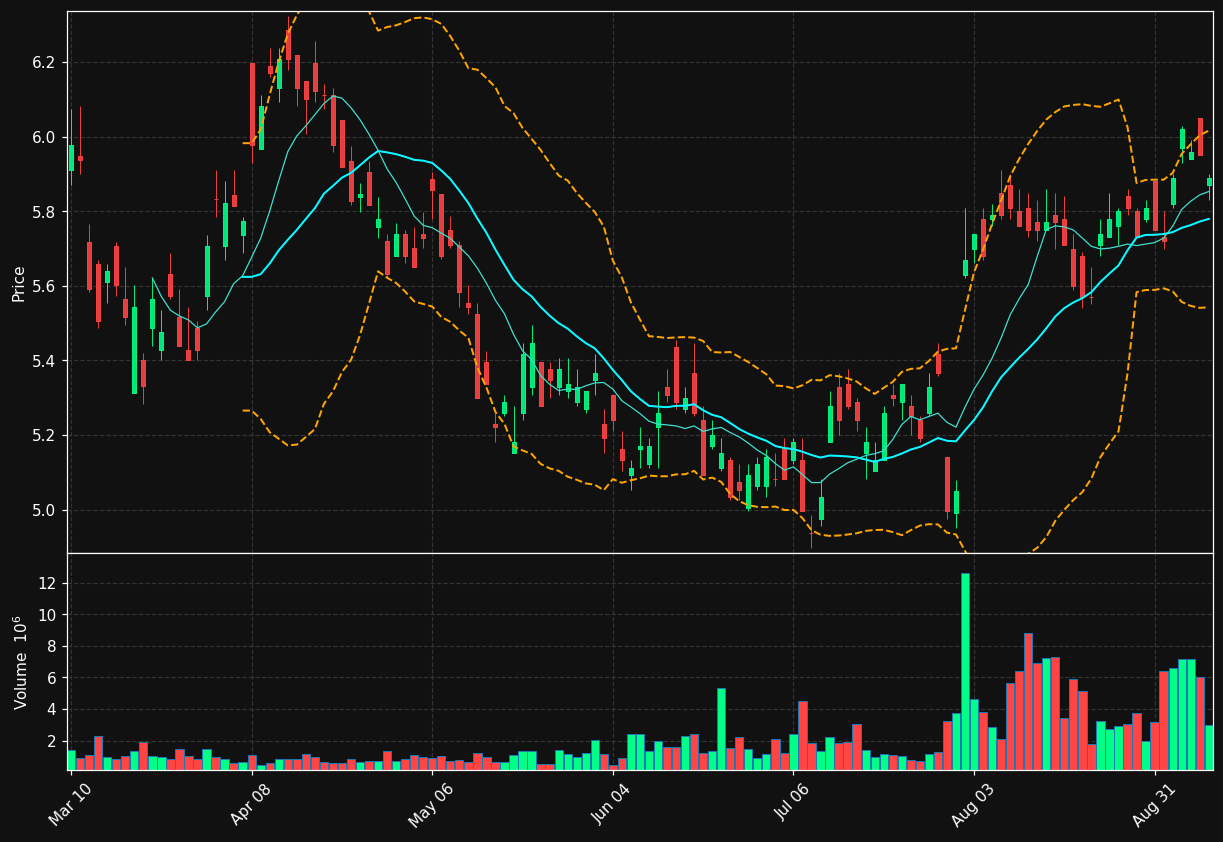Viewport: 1223px width, 842px height.
Task: Click the 'Jun 04' date label
Action: (611, 804)
